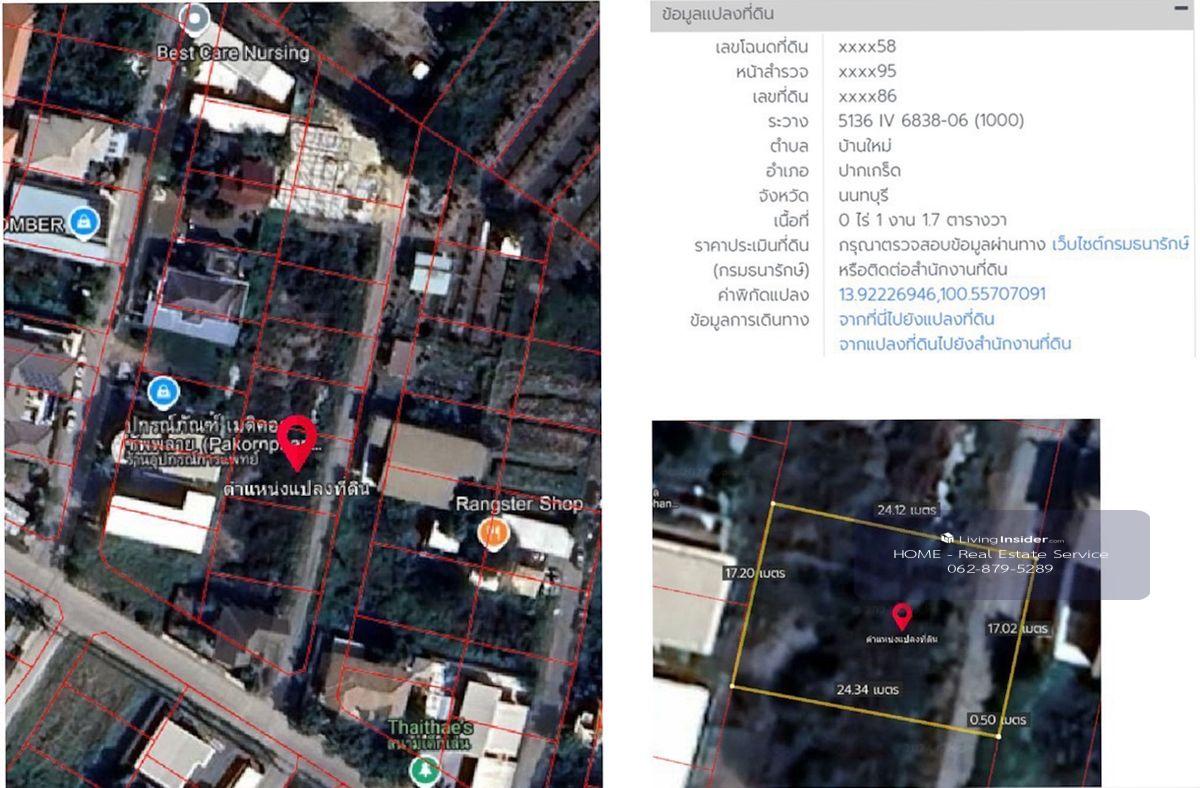This screenshot has width=1200, height=788.
Task: Click the Best Care Nursing map pin
Action: (196, 17)
